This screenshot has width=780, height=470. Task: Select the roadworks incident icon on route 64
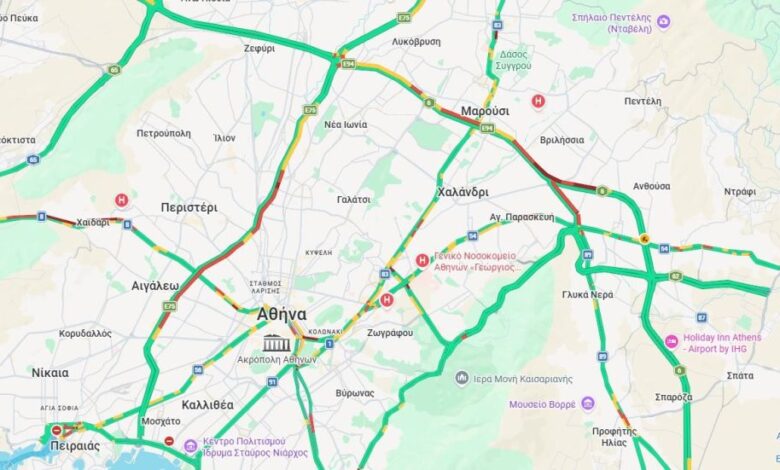645,239
